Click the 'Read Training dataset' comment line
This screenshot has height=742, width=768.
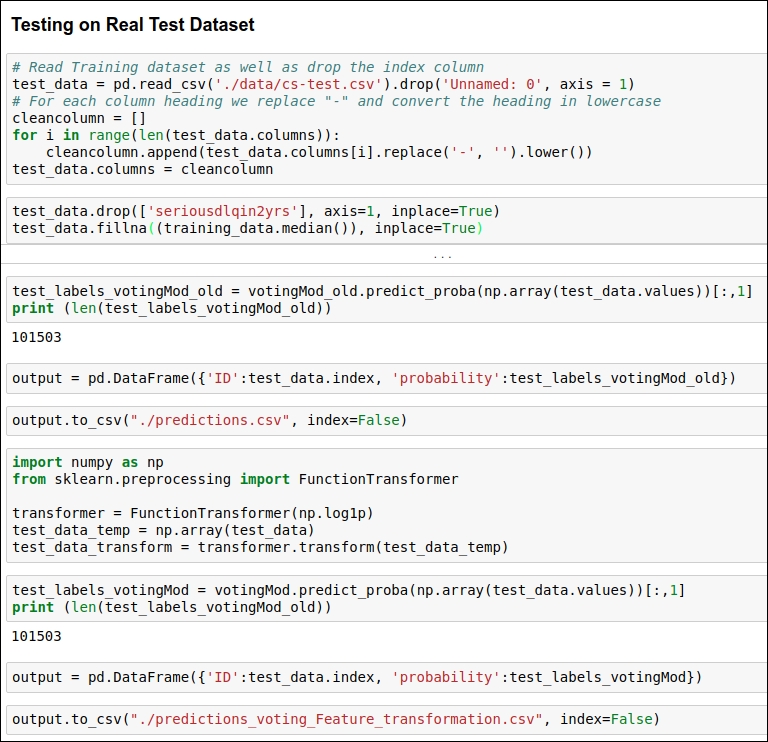pos(248,67)
